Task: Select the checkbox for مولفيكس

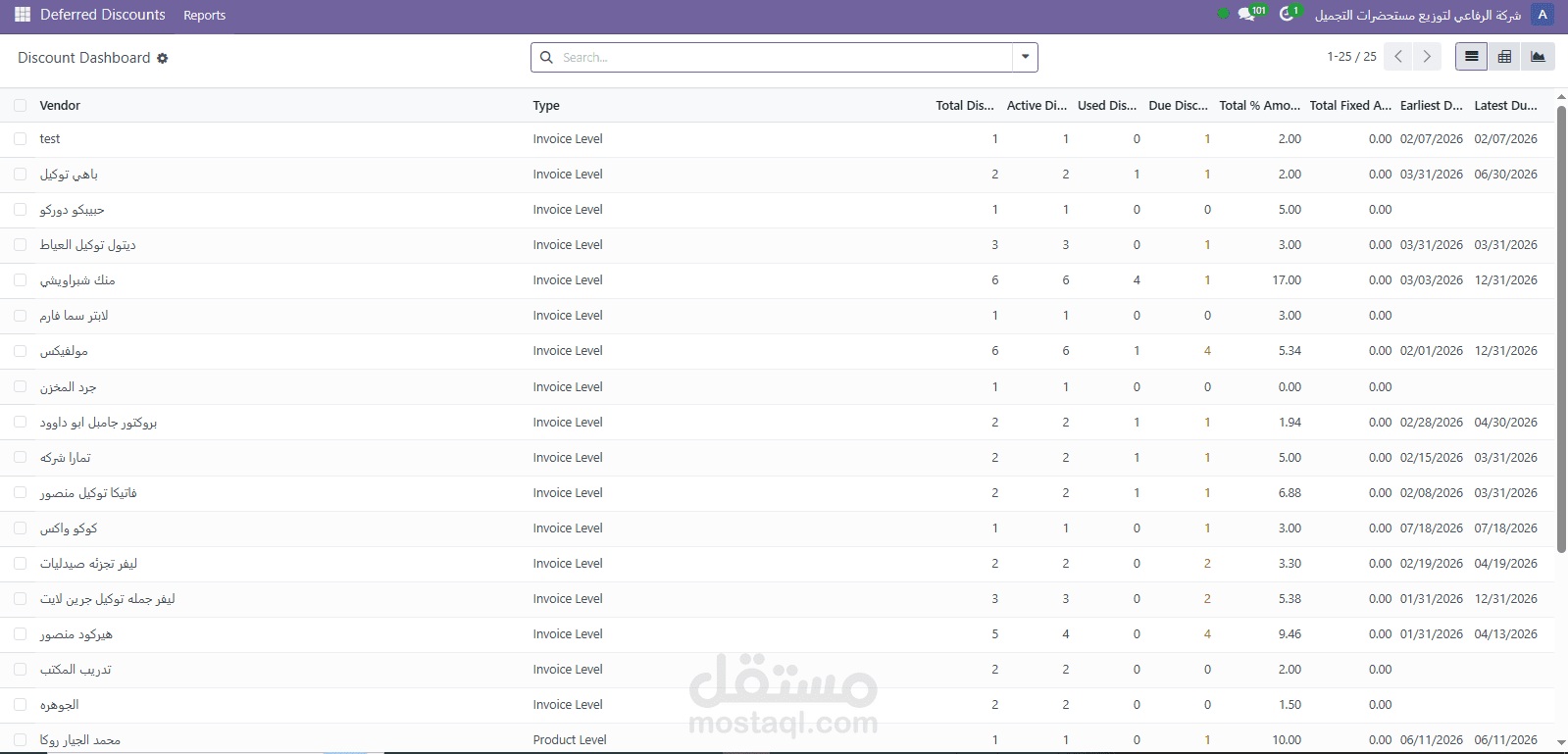Action: 20,350
